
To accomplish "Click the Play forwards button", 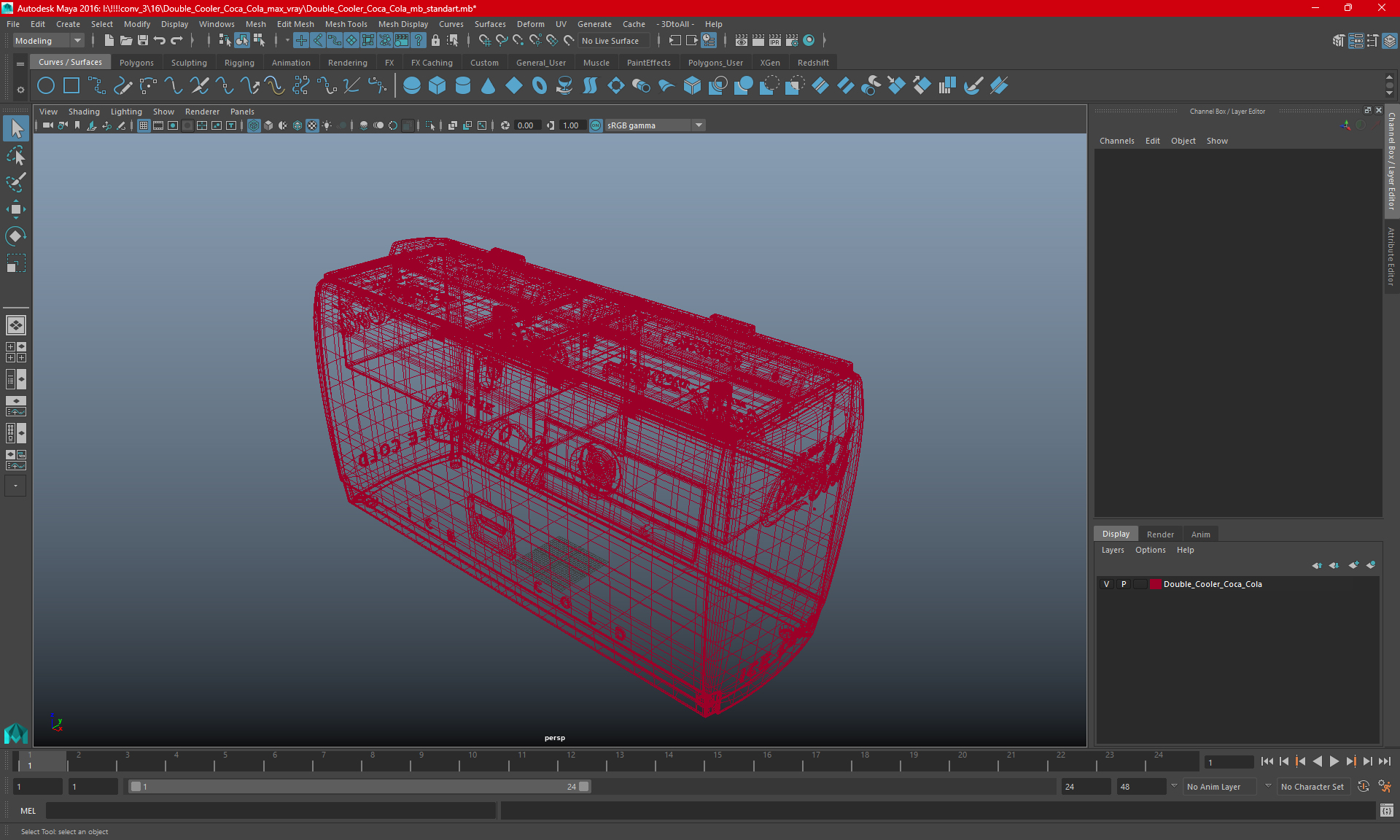I will 1334,761.
